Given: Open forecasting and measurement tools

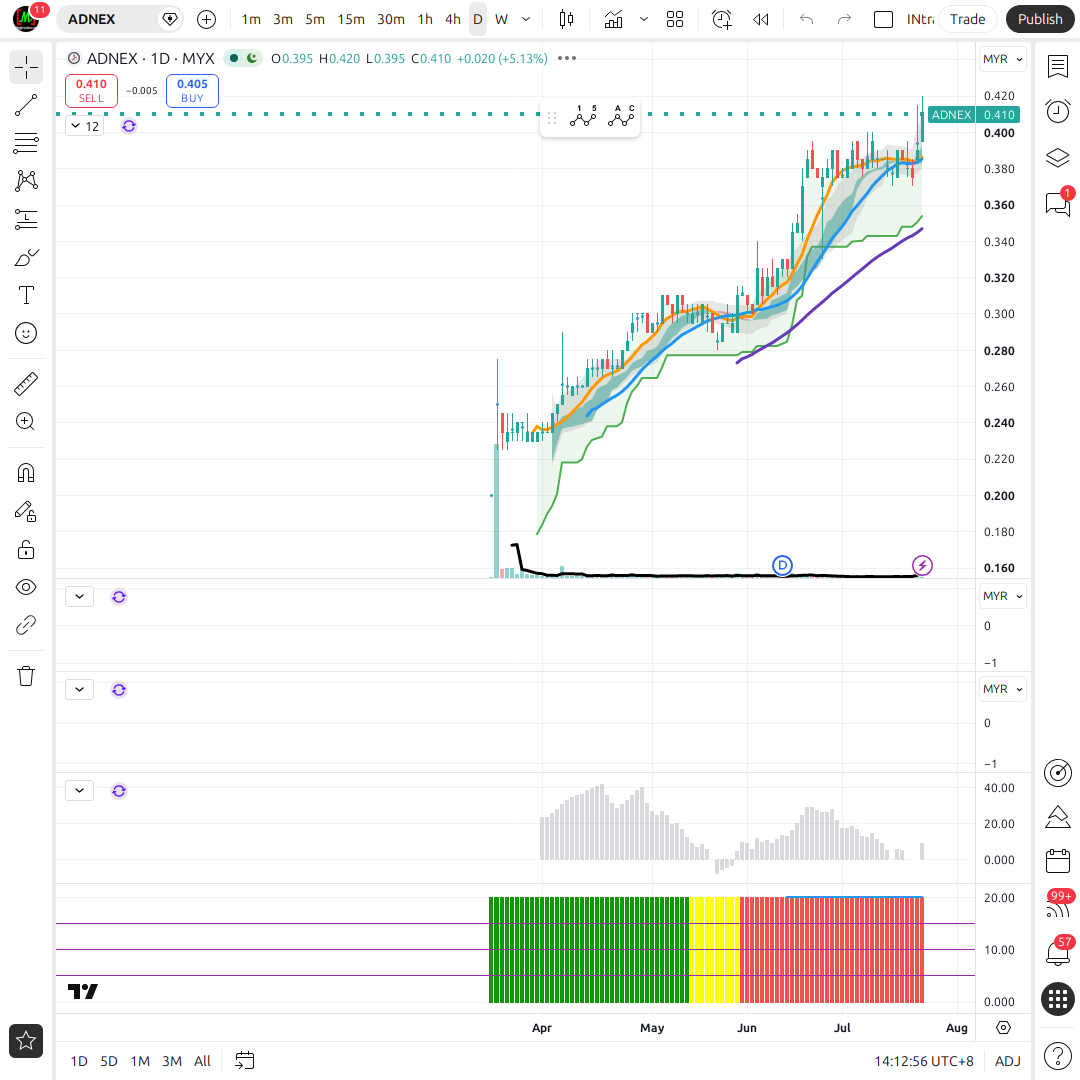Looking at the screenshot, I should tap(26, 220).
